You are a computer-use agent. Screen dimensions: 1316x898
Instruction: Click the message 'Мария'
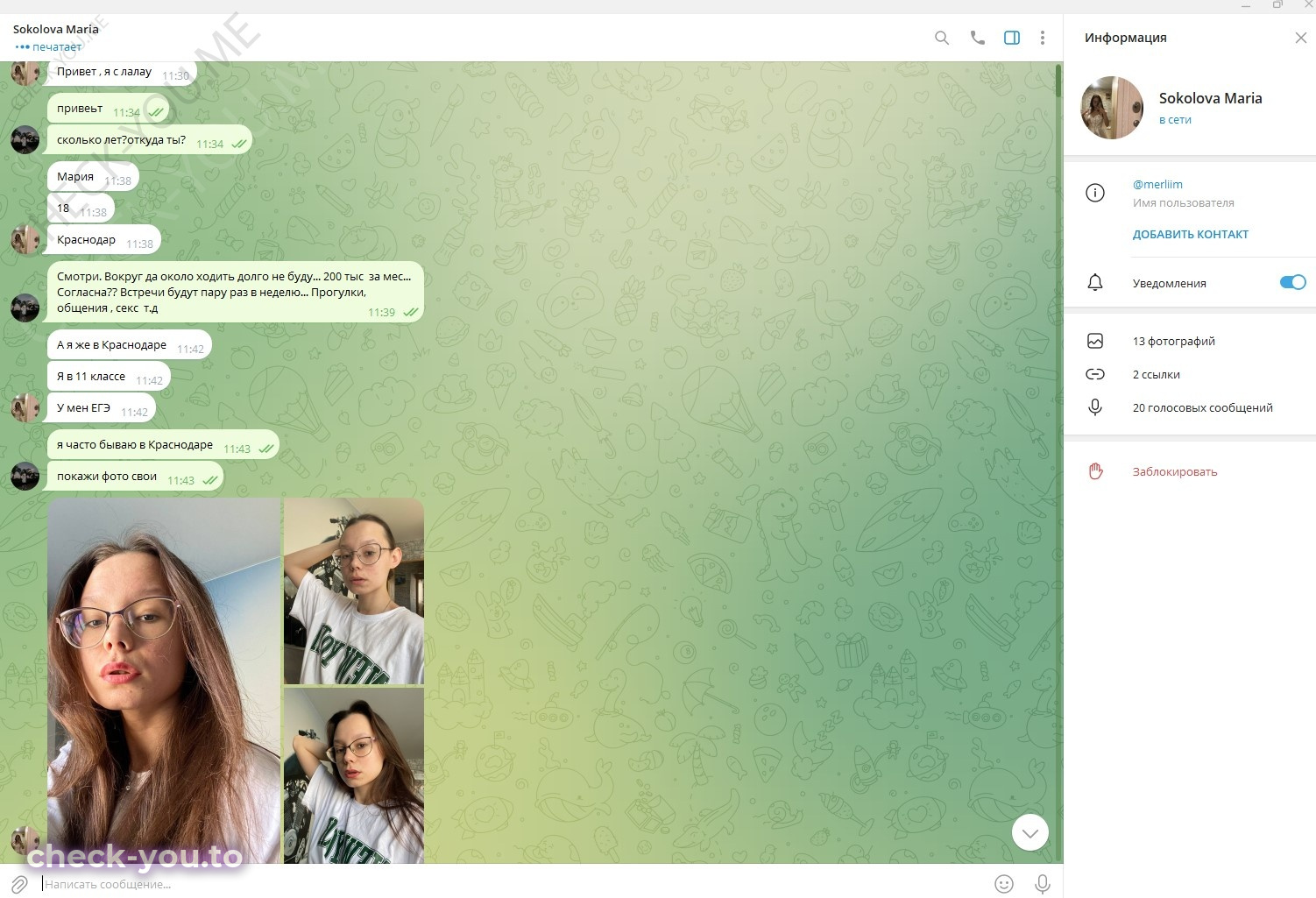pos(93,177)
